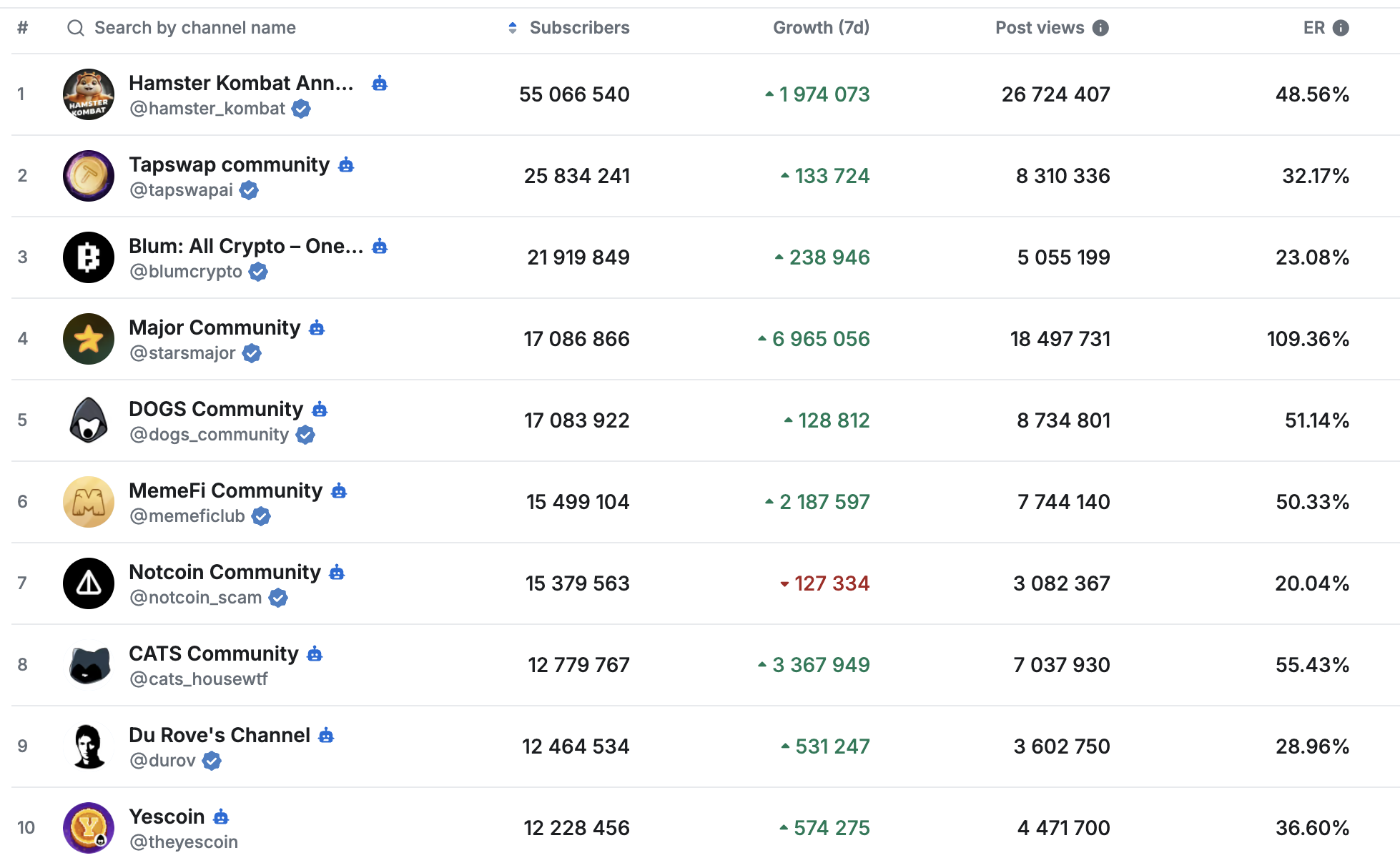Click the verified badge next to @tapswapai
Viewport: 1400px width, 868px height.
click(249, 190)
